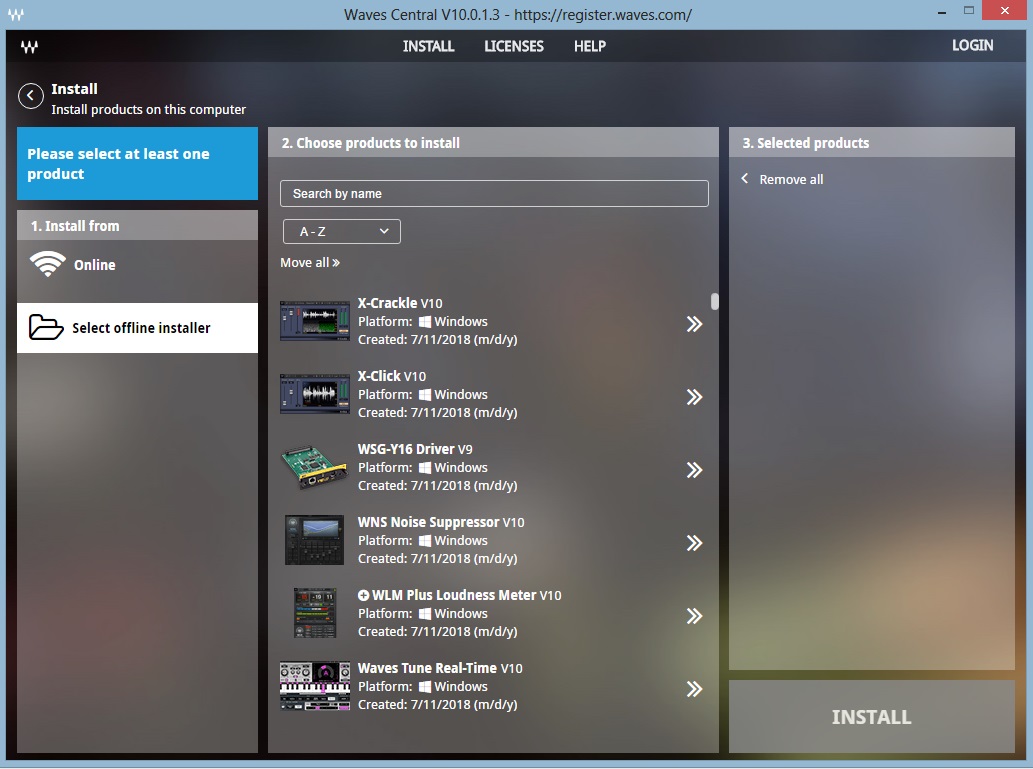Open the A - Z sort dropdown

(341, 231)
